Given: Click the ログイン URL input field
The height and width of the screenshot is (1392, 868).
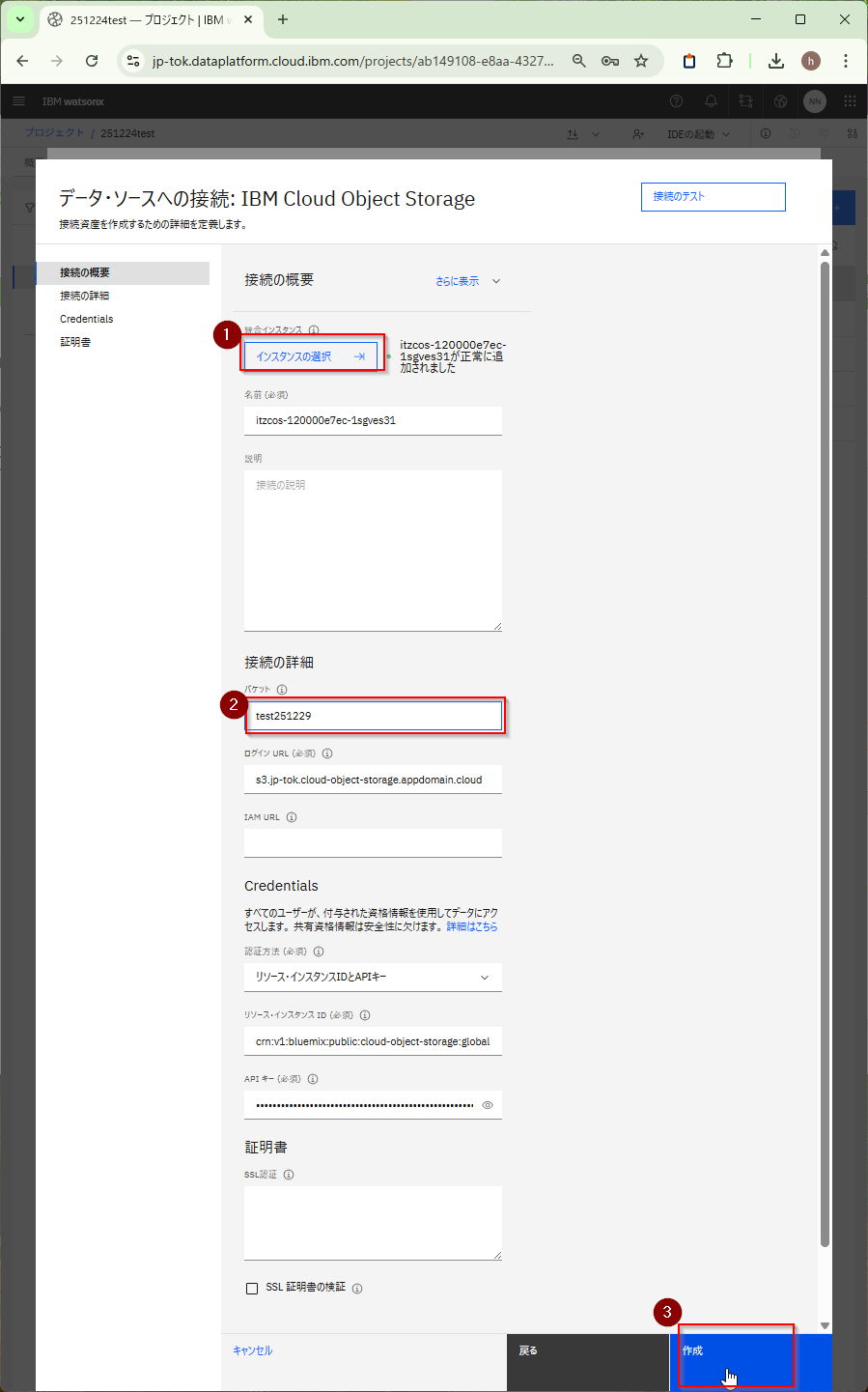Looking at the screenshot, I should (x=373, y=780).
